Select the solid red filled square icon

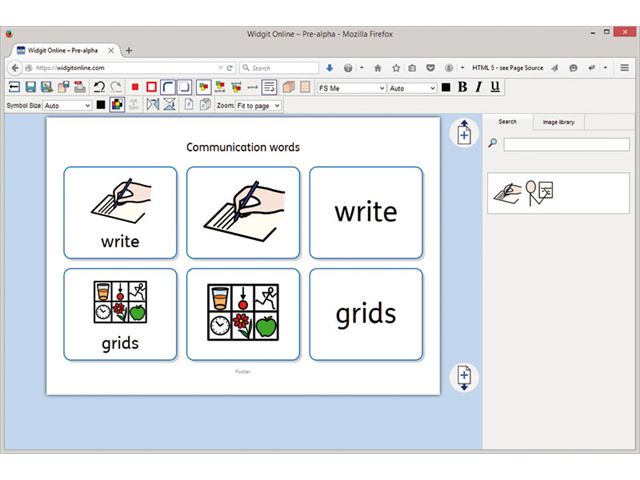click(x=135, y=87)
